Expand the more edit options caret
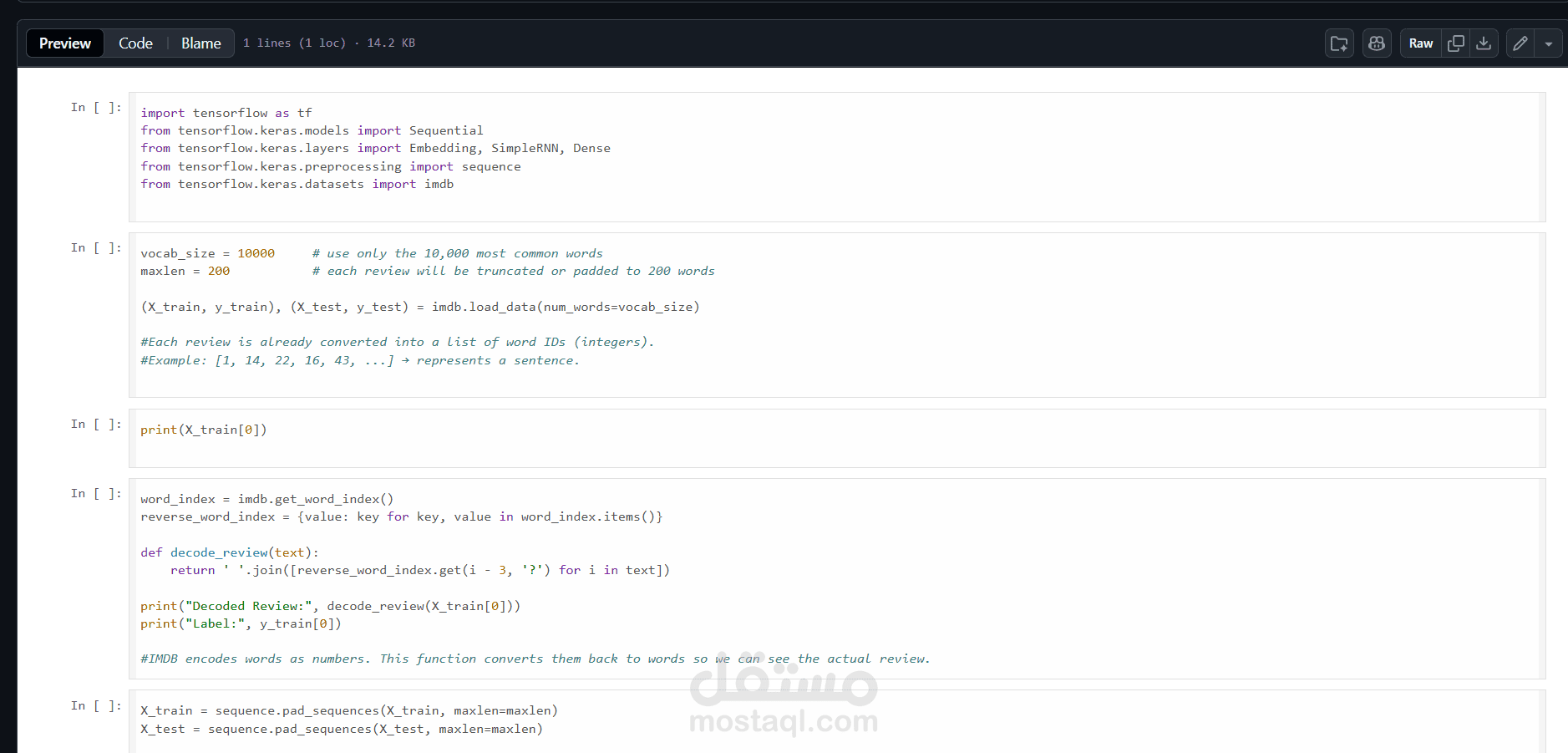Screen dimensions: 1568x753 tap(1549, 43)
